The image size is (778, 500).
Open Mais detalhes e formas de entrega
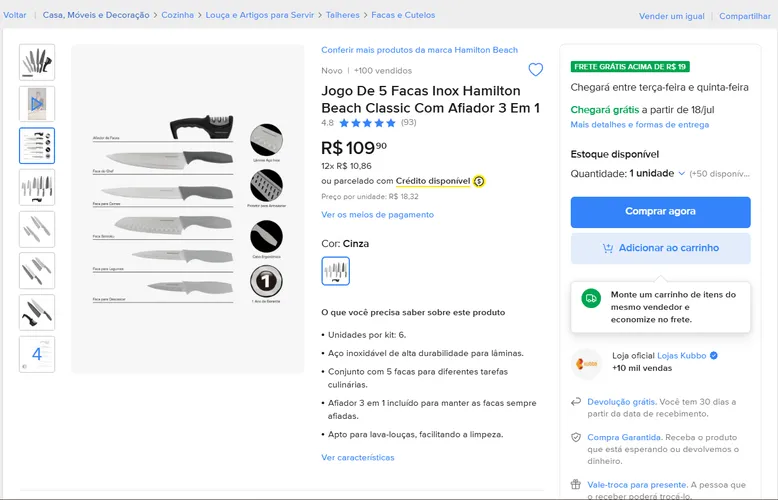pos(640,125)
